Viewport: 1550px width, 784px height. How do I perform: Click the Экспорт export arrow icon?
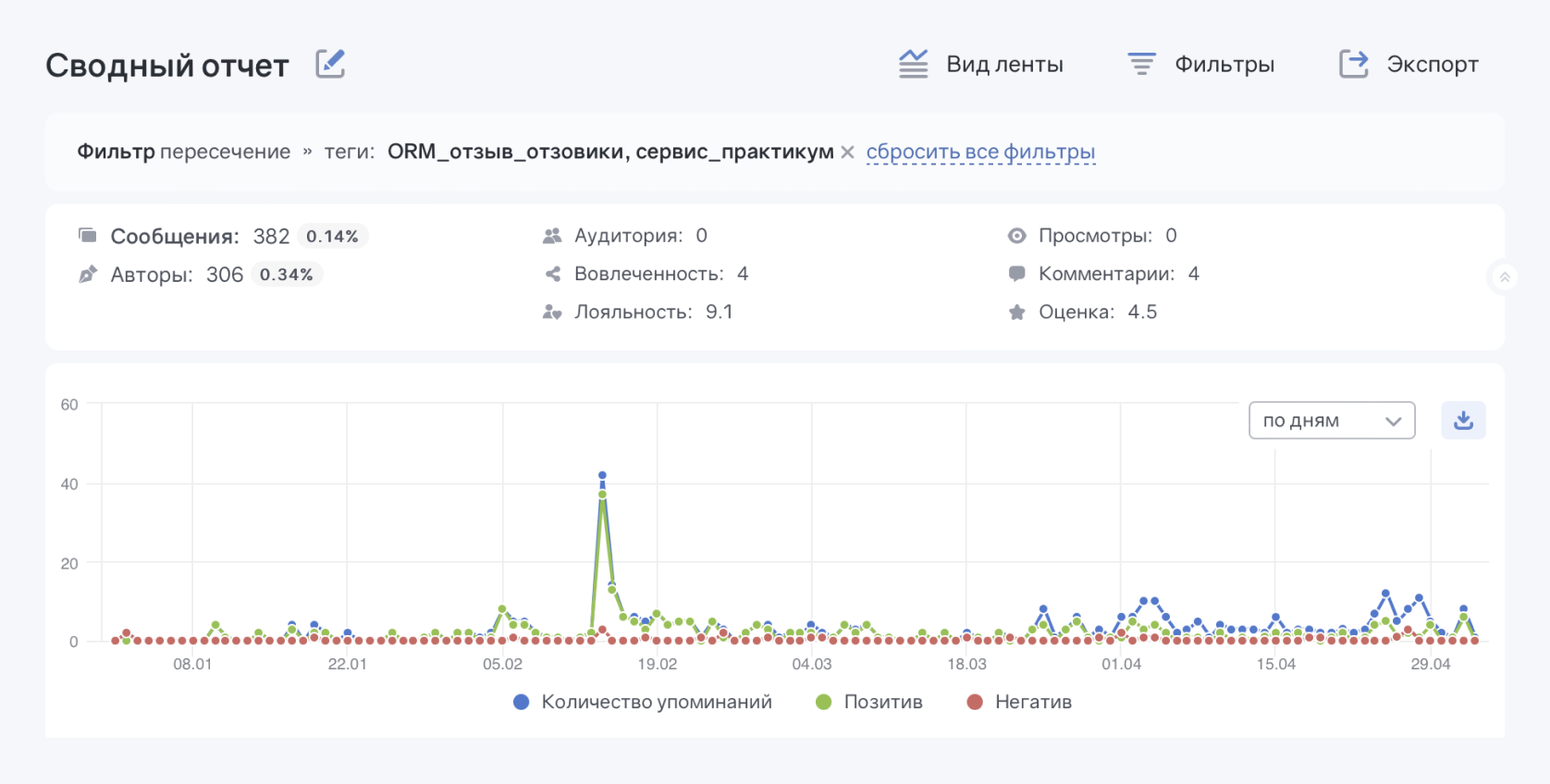1354,64
